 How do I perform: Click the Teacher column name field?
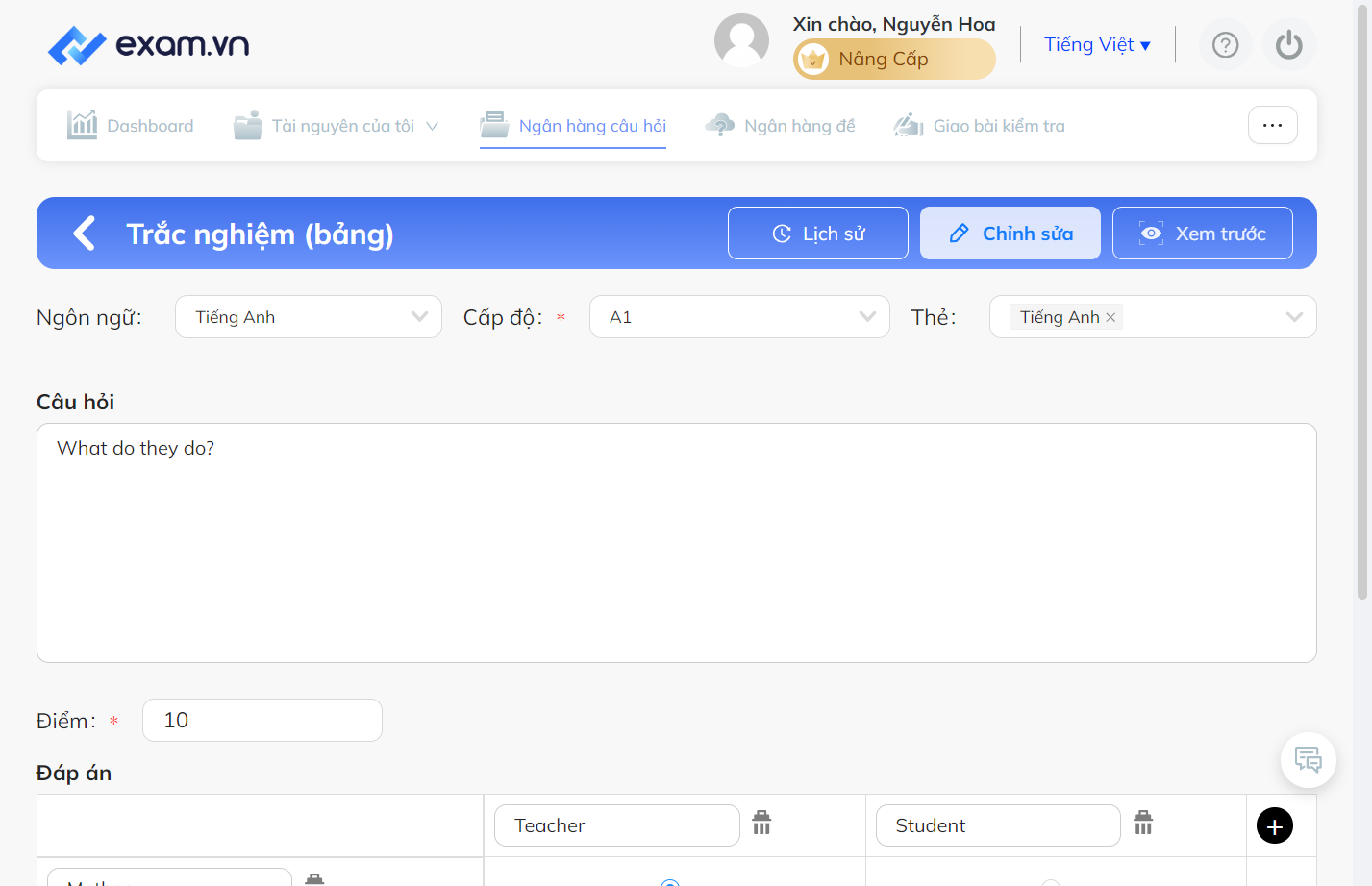tap(617, 825)
